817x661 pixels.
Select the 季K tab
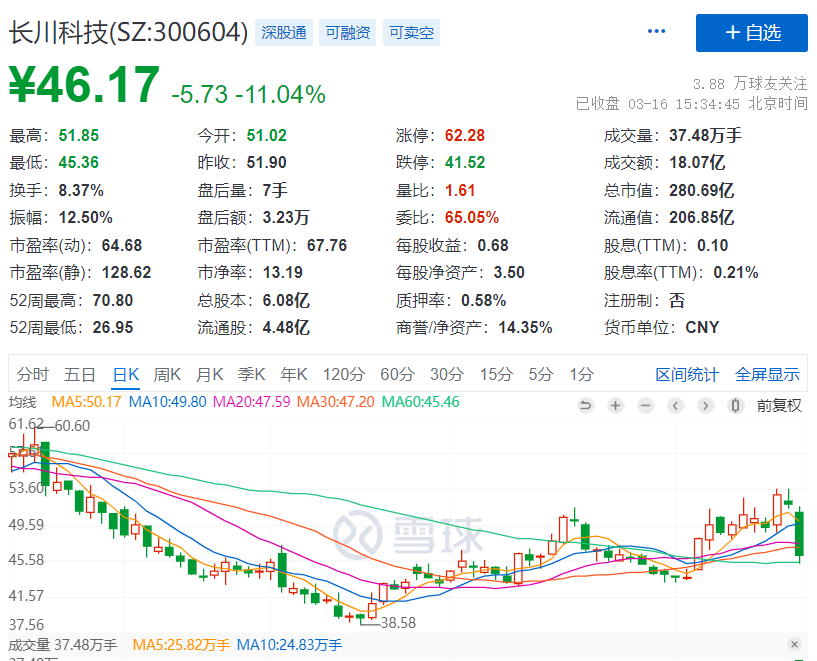252,374
